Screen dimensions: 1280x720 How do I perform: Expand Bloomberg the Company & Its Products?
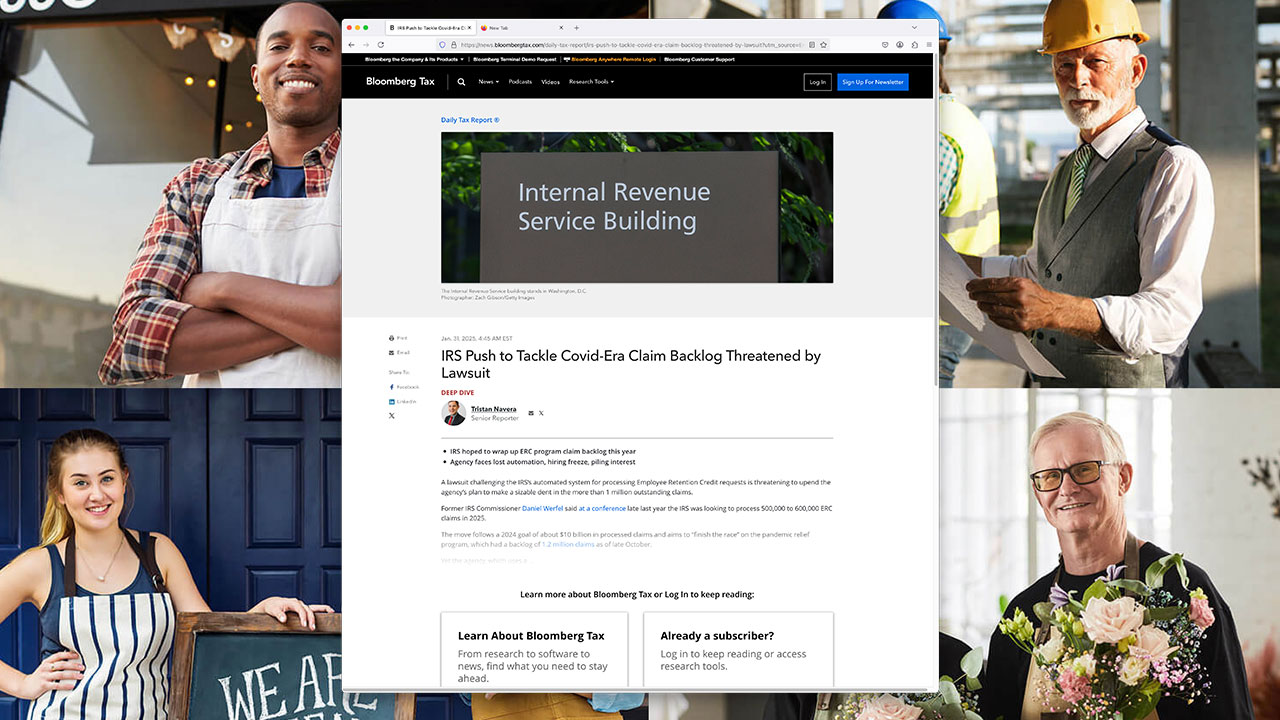click(415, 59)
